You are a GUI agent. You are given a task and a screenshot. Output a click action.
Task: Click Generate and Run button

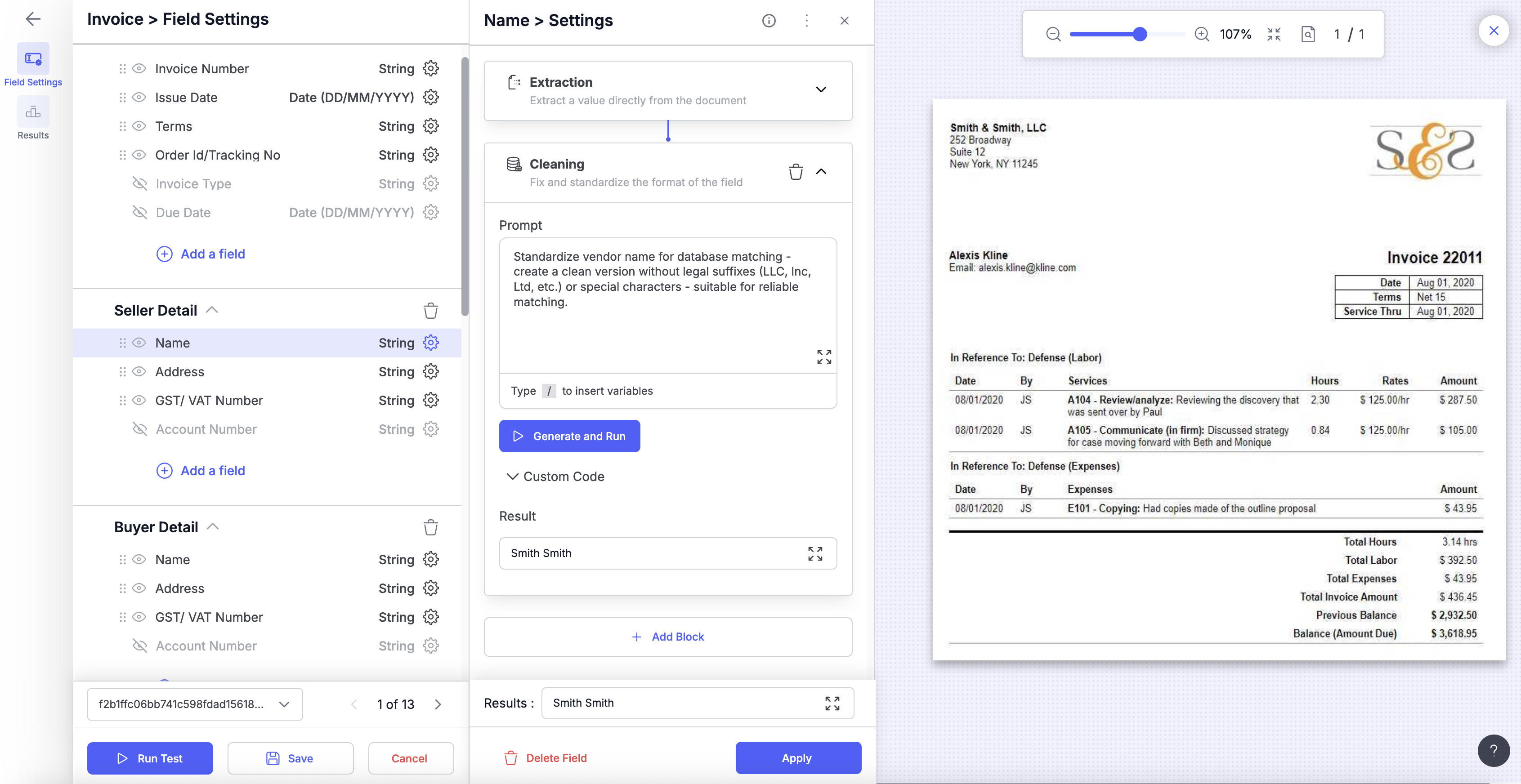coord(569,436)
